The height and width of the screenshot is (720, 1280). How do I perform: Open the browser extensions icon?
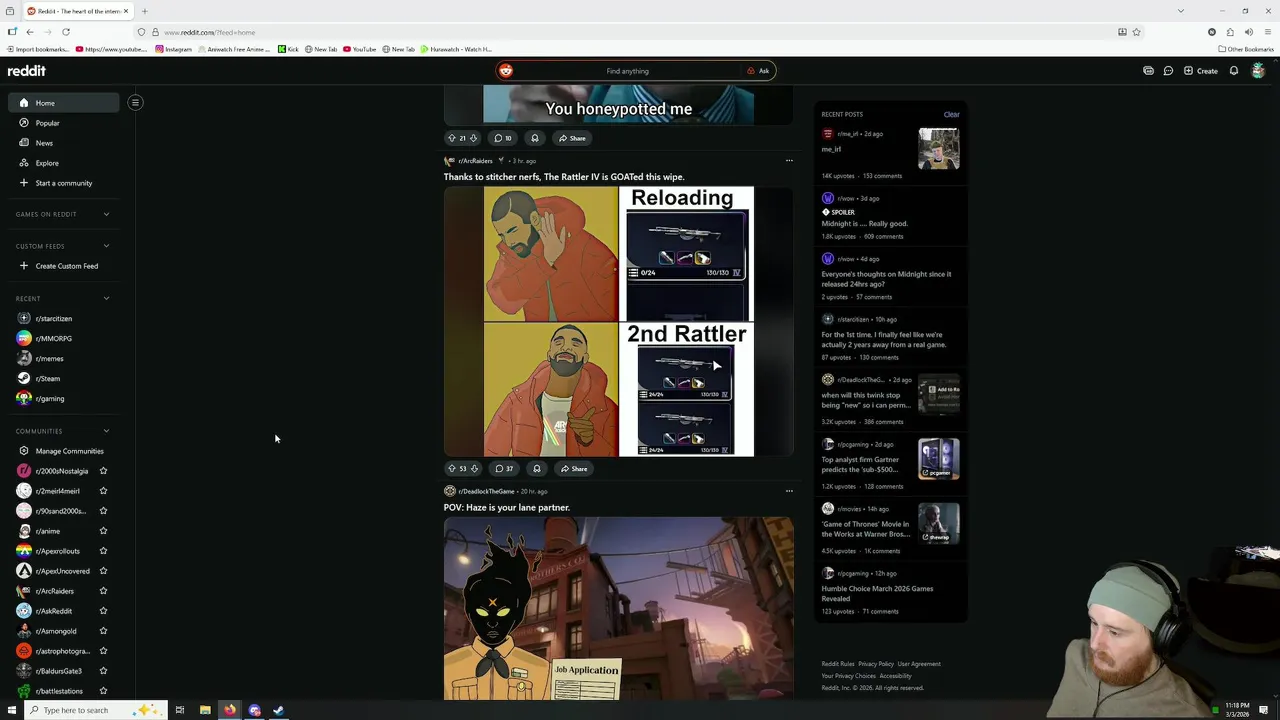pyautogui.click(x=1230, y=32)
